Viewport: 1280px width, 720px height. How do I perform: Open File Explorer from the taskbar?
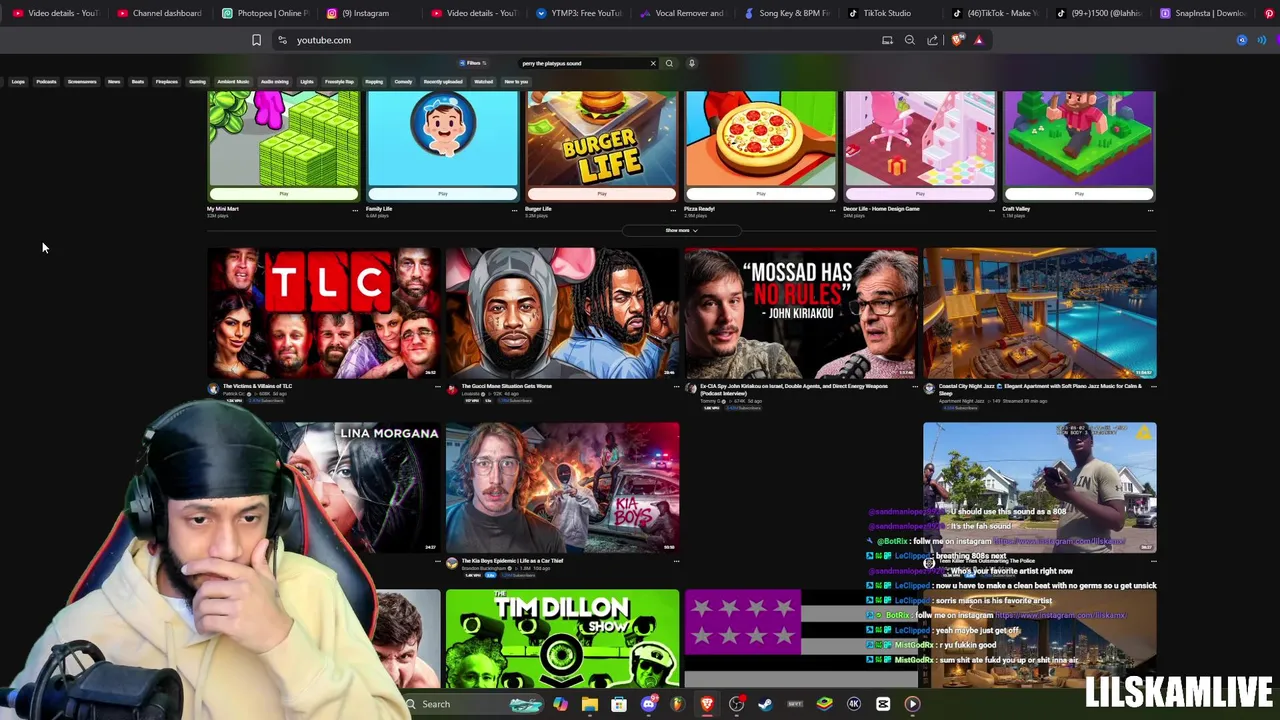click(590, 704)
